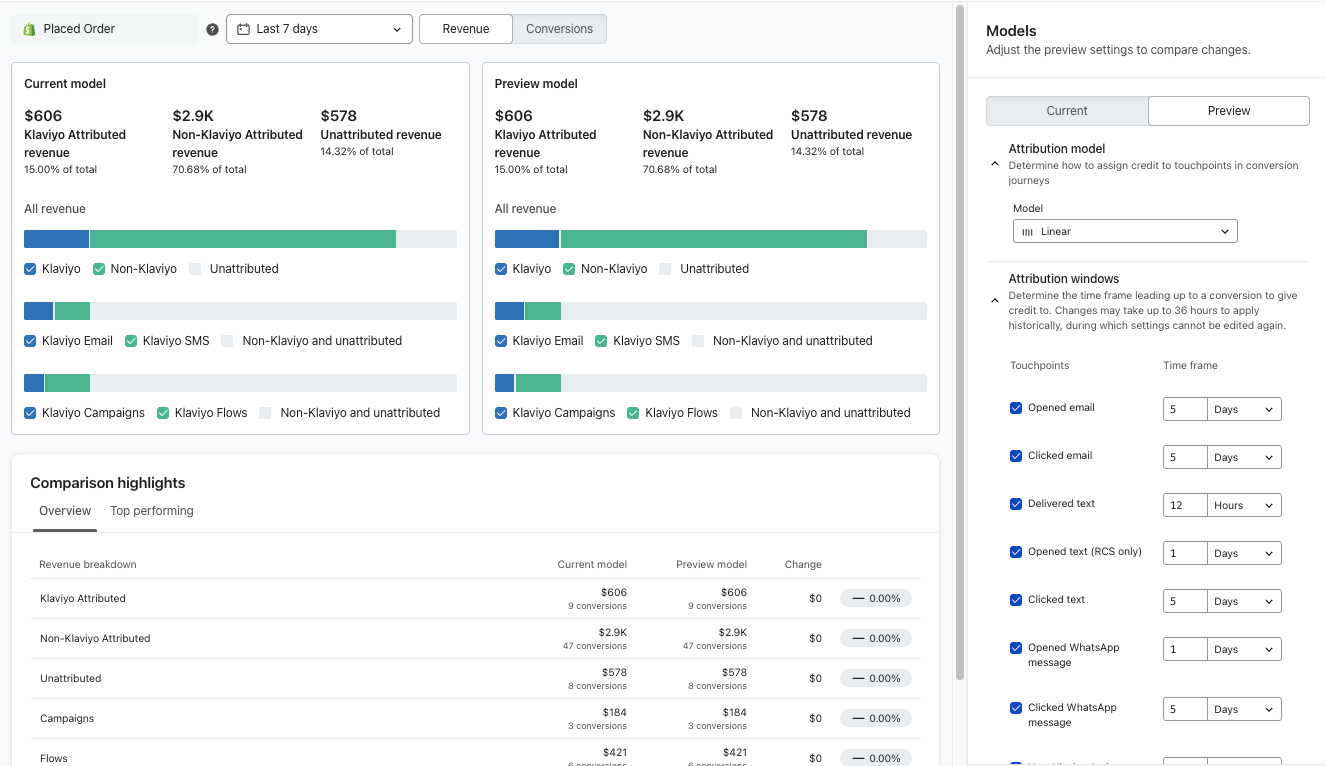The height and width of the screenshot is (766, 1326).
Task: Click the linear model bars icon
Action: click(1027, 232)
